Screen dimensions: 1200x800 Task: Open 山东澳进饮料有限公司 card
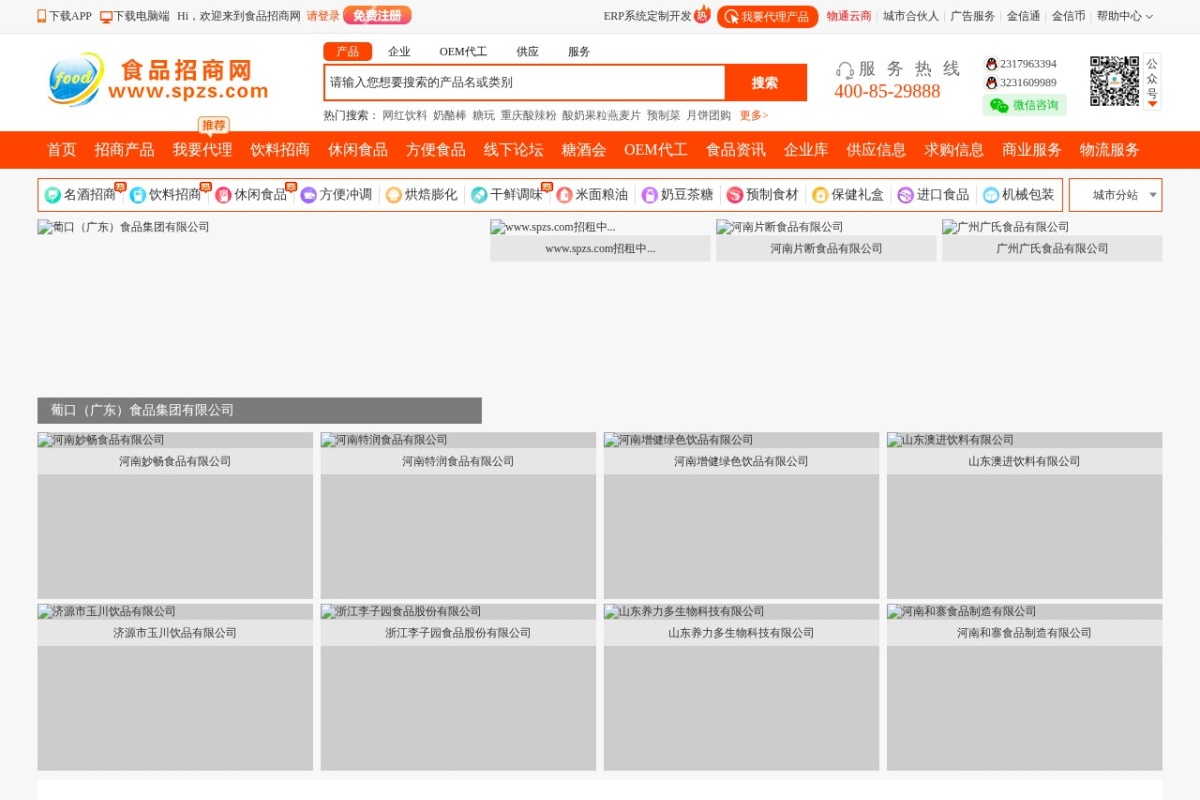tap(1024, 516)
